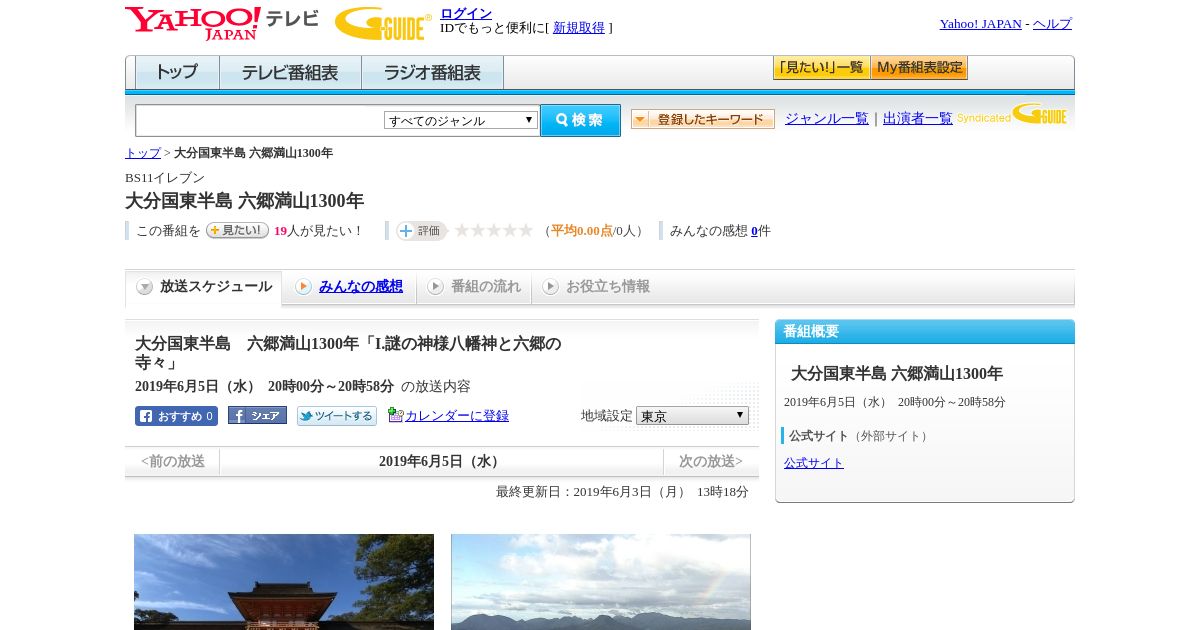Open the すべてのジャンル genre dropdown
Screen dimensions: 1200x630
461,120
